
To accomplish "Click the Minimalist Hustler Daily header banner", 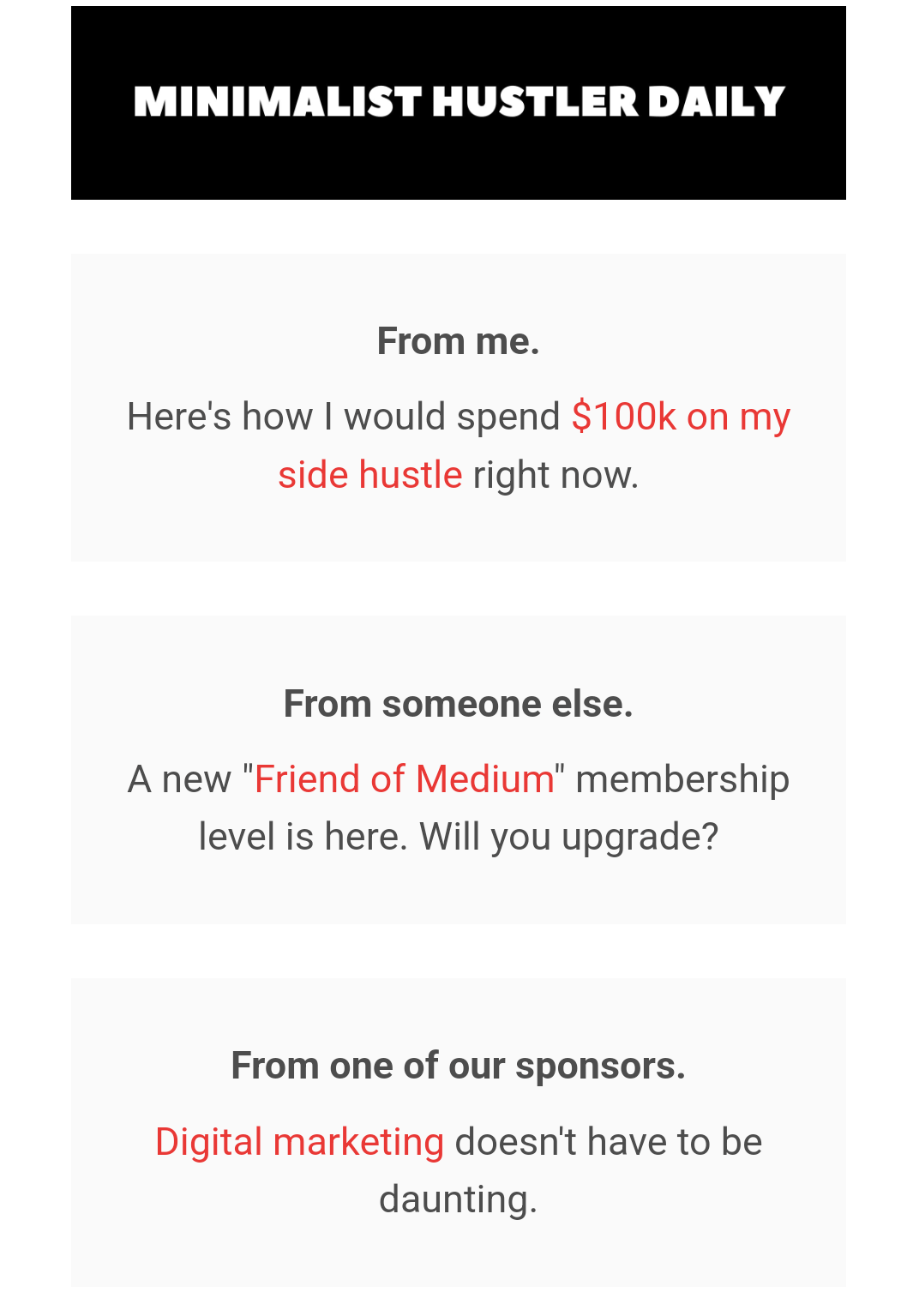I will click(x=458, y=103).
